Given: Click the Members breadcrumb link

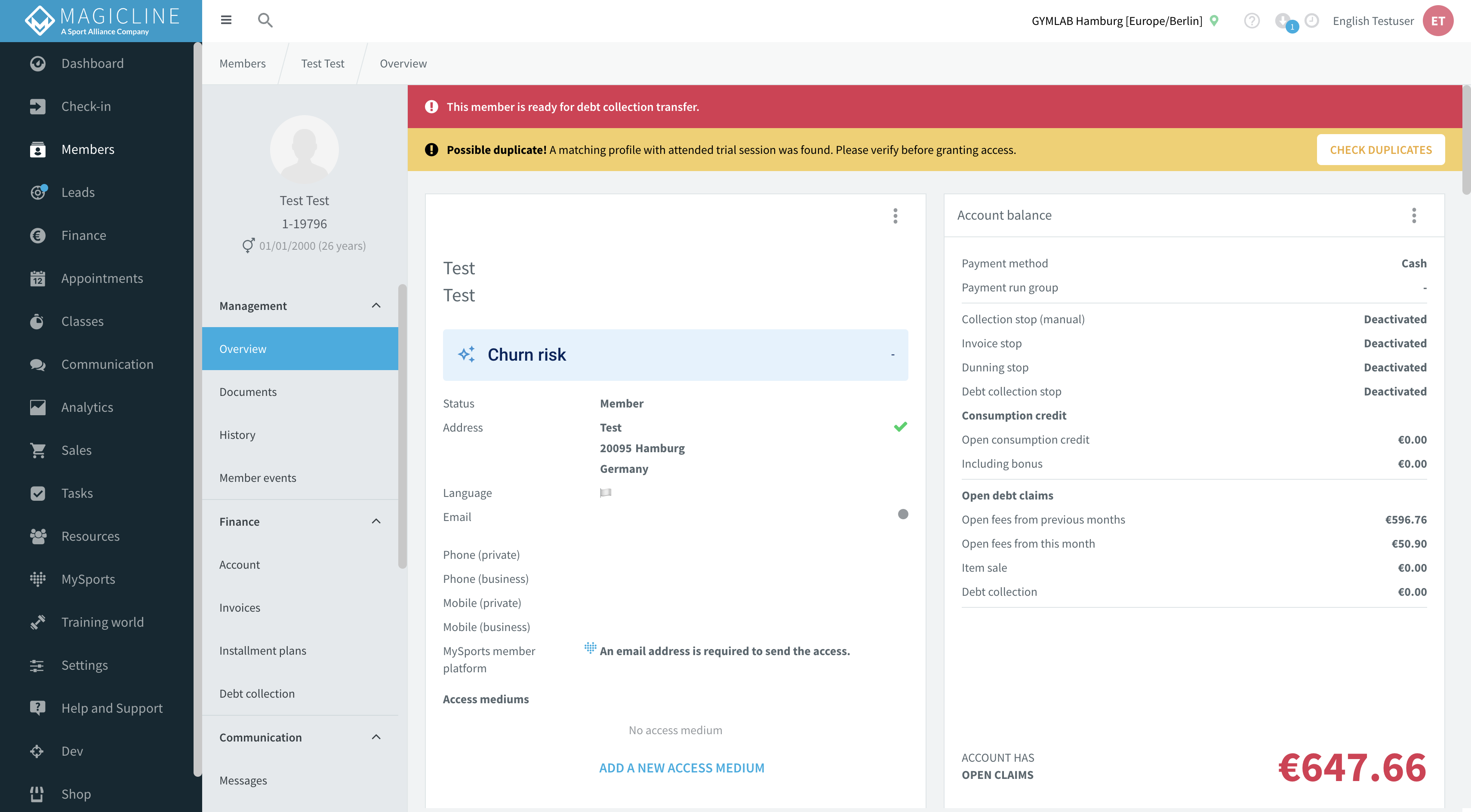Looking at the screenshot, I should 242,63.
